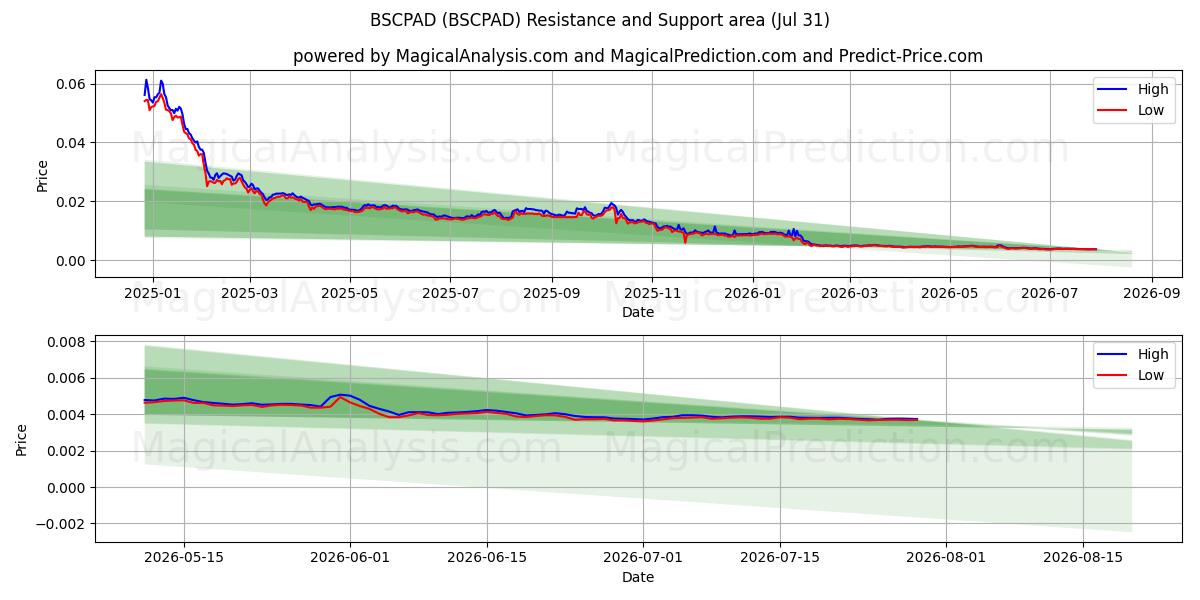Image resolution: width=1200 pixels, height=600 pixels.
Task: Click the '2025-11' x-axis label
Action: click(652, 294)
